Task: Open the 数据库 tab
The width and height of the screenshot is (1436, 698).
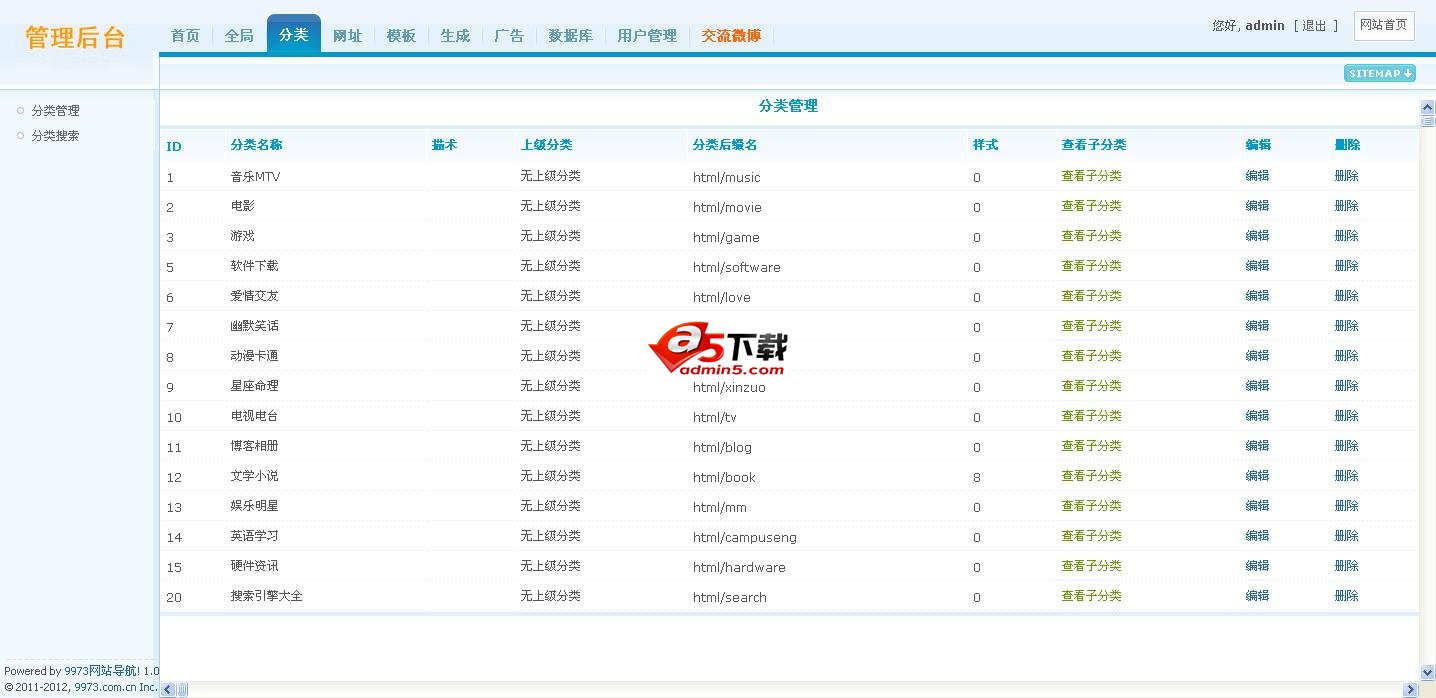Action: click(570, 35)
